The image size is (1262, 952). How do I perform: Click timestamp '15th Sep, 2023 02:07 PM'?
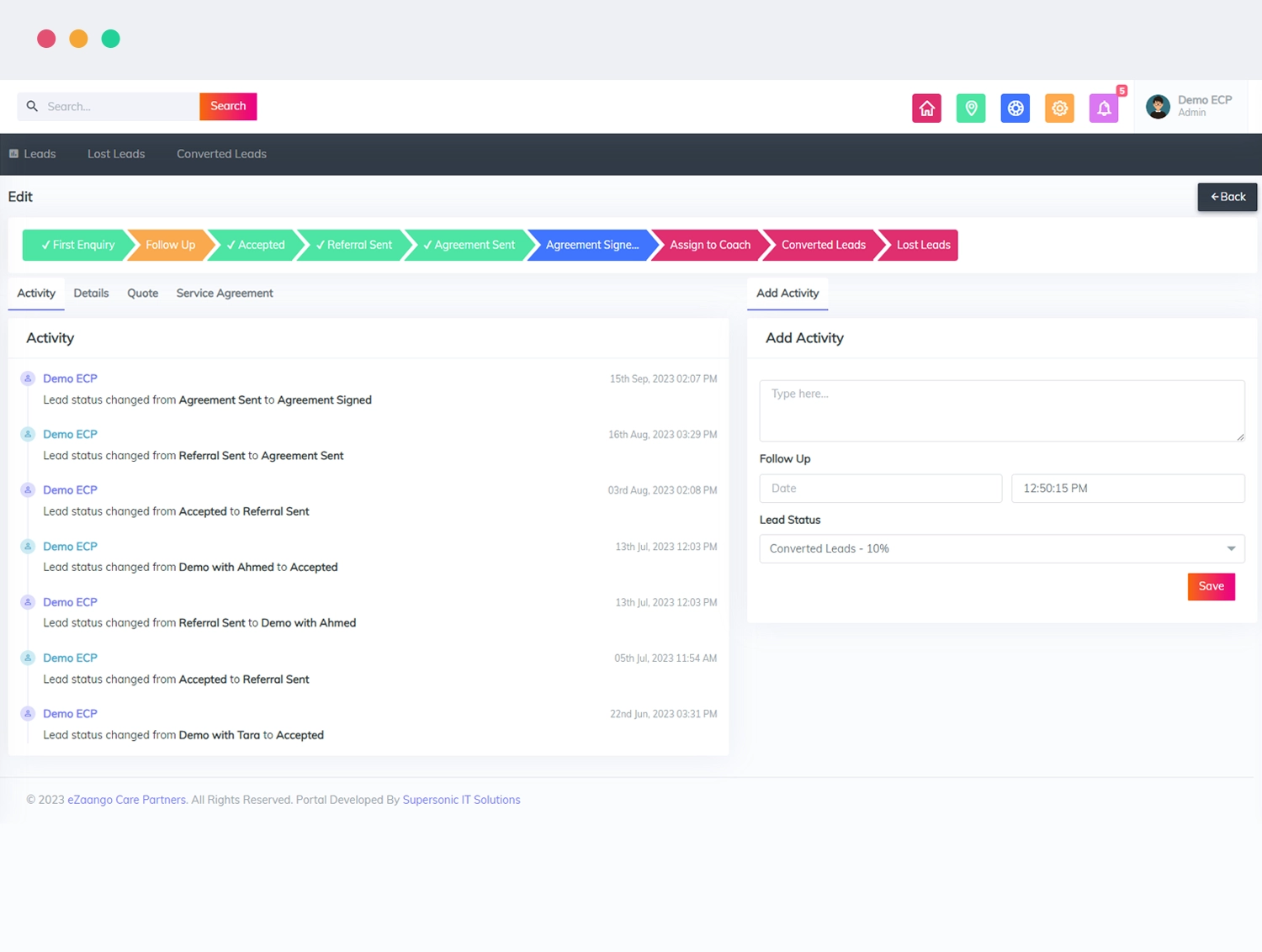click(x=663, y=379)
